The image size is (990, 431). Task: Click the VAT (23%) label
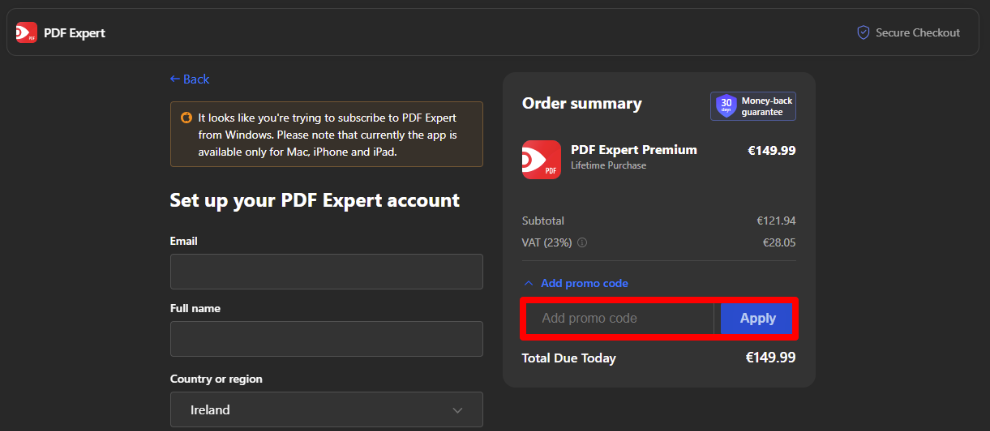pyautogui.click(x=547, y=242)
